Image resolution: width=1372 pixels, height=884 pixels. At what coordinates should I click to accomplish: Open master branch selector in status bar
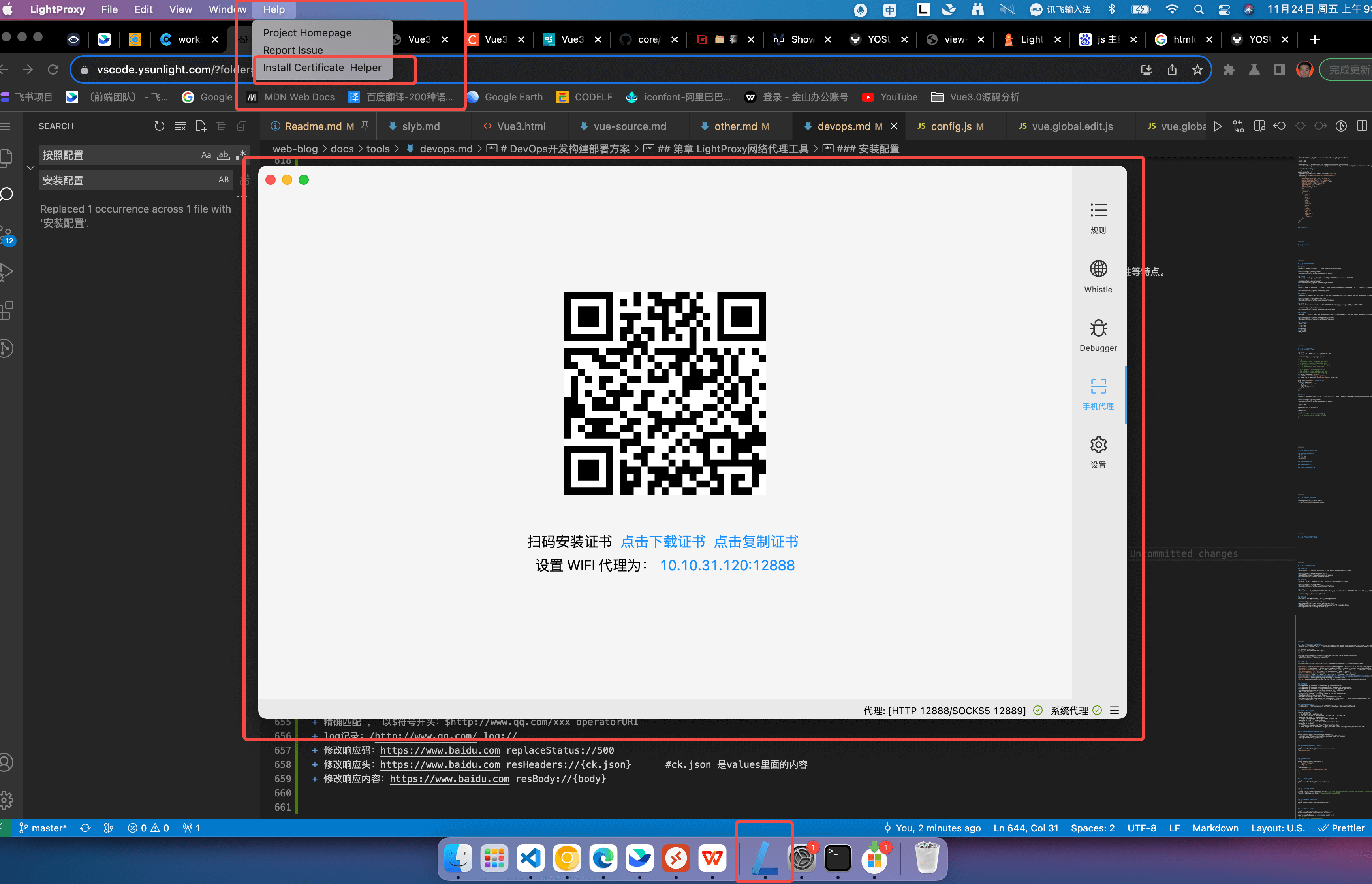(x=43, y=828)
